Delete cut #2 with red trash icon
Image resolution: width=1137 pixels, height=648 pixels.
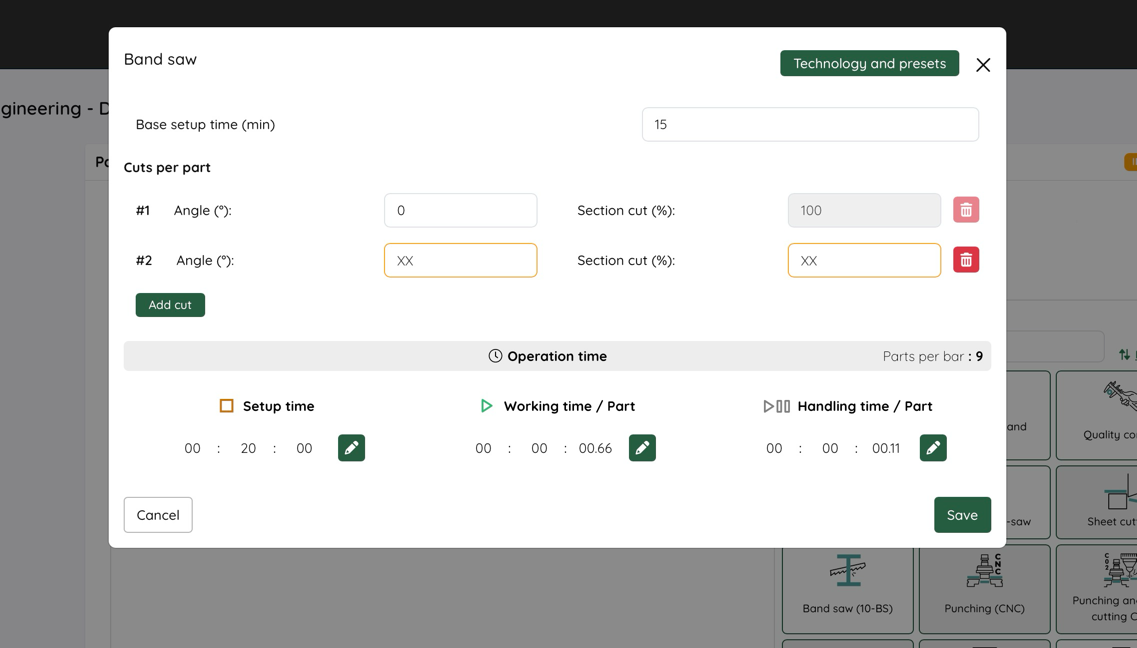[x=966, y=260]
